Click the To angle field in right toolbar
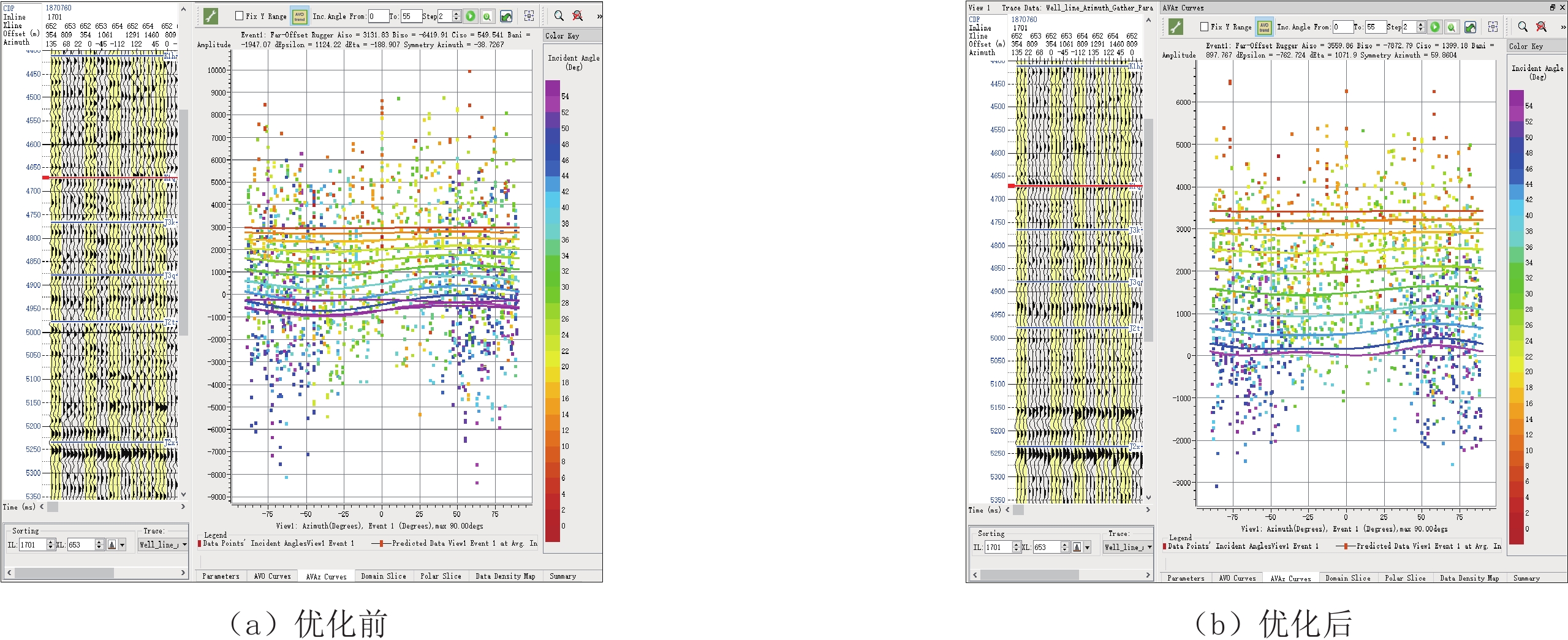Viewport: 1568px width, 640px height. [1376, 27]
